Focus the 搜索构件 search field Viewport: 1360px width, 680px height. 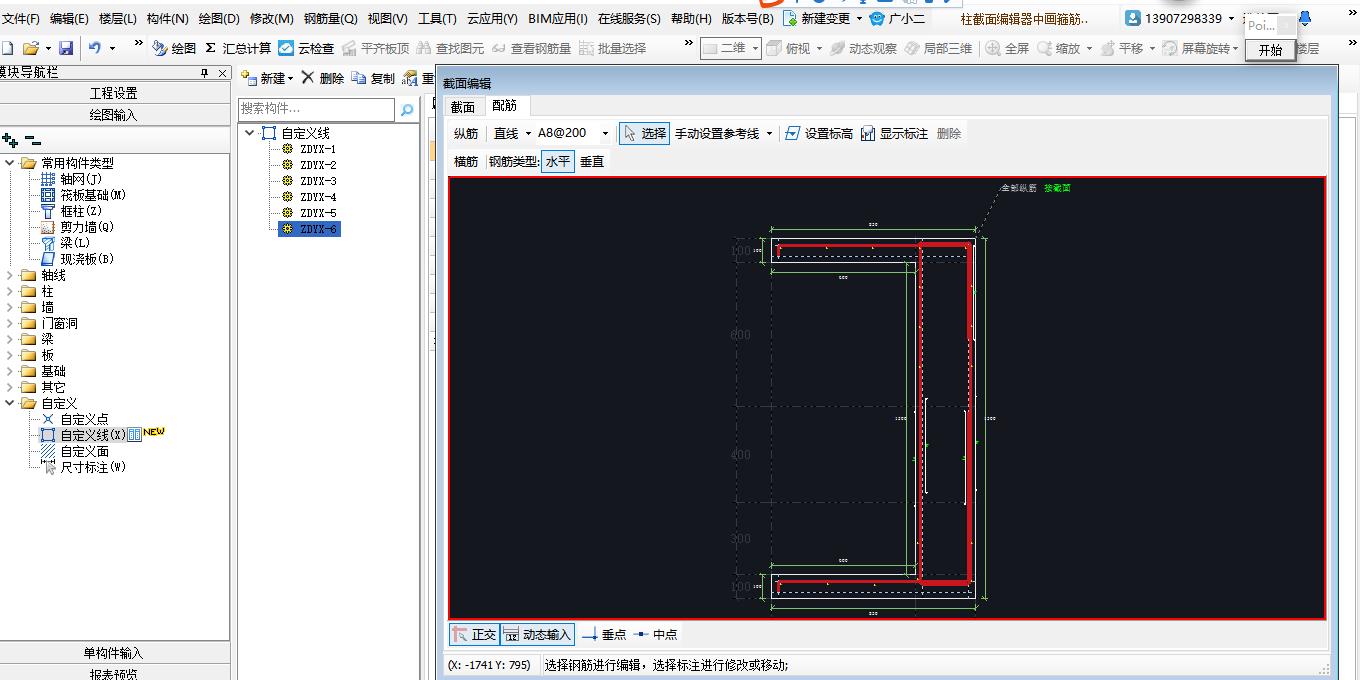[x=317, y=109]
